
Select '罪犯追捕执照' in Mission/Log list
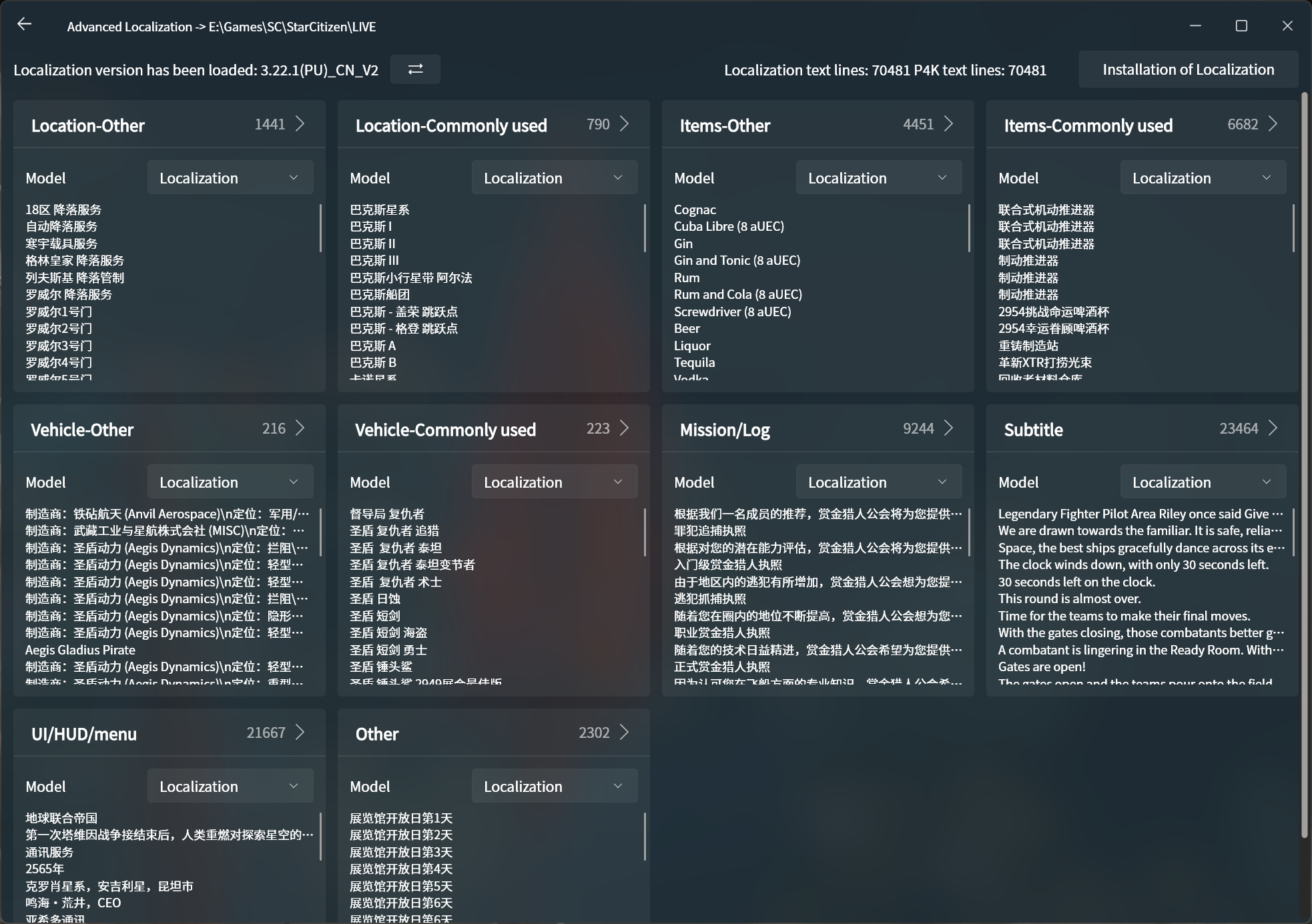tap(710, 530)
